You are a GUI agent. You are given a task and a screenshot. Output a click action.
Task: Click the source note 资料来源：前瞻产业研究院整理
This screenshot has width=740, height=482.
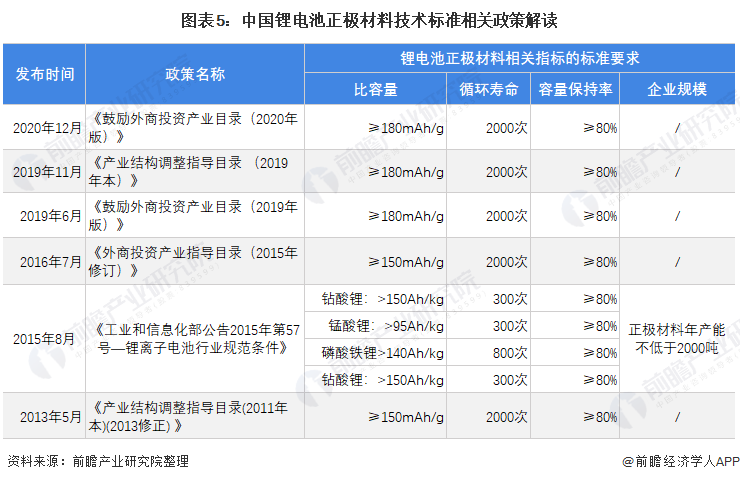(98, 461)
